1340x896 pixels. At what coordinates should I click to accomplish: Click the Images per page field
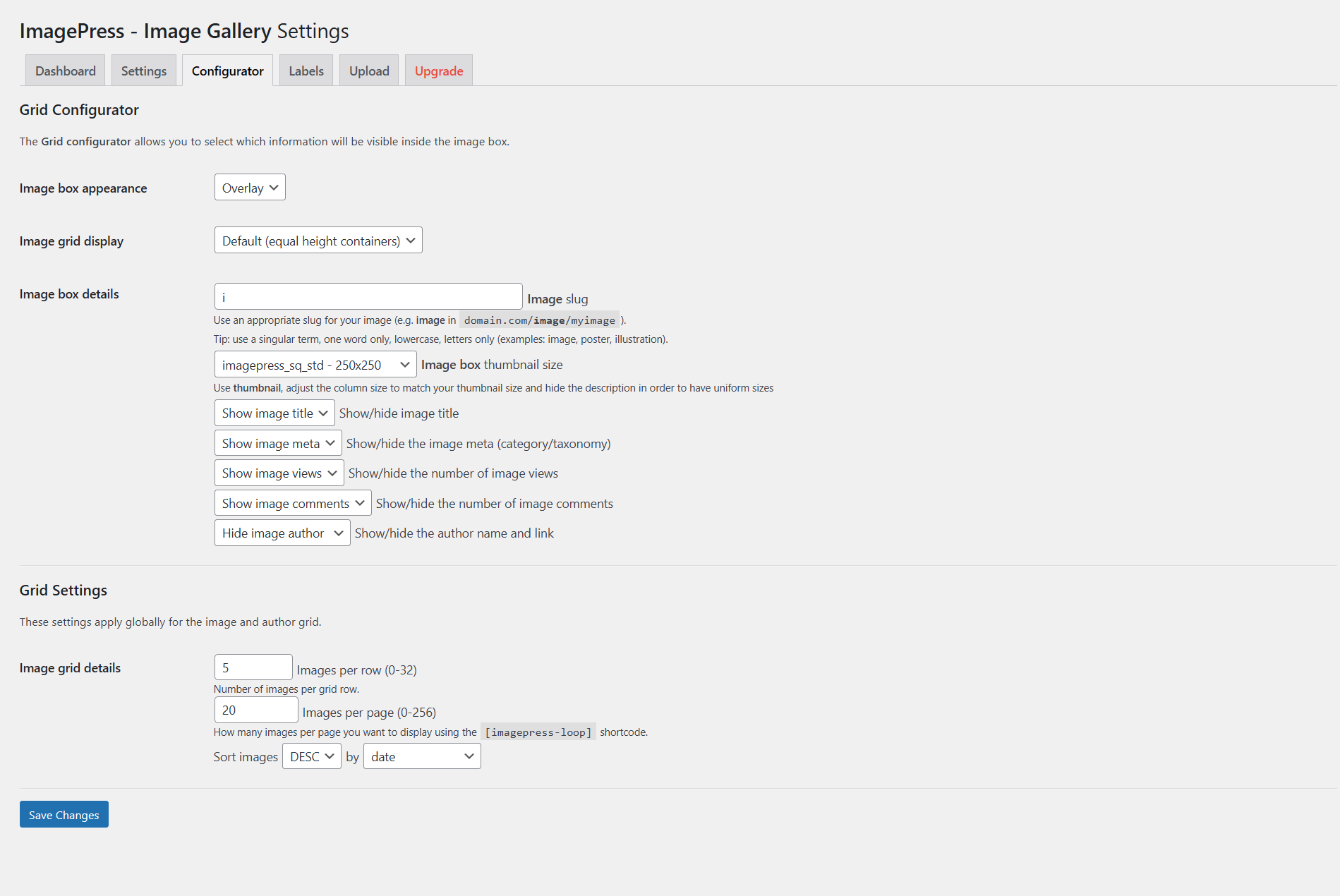256,710
